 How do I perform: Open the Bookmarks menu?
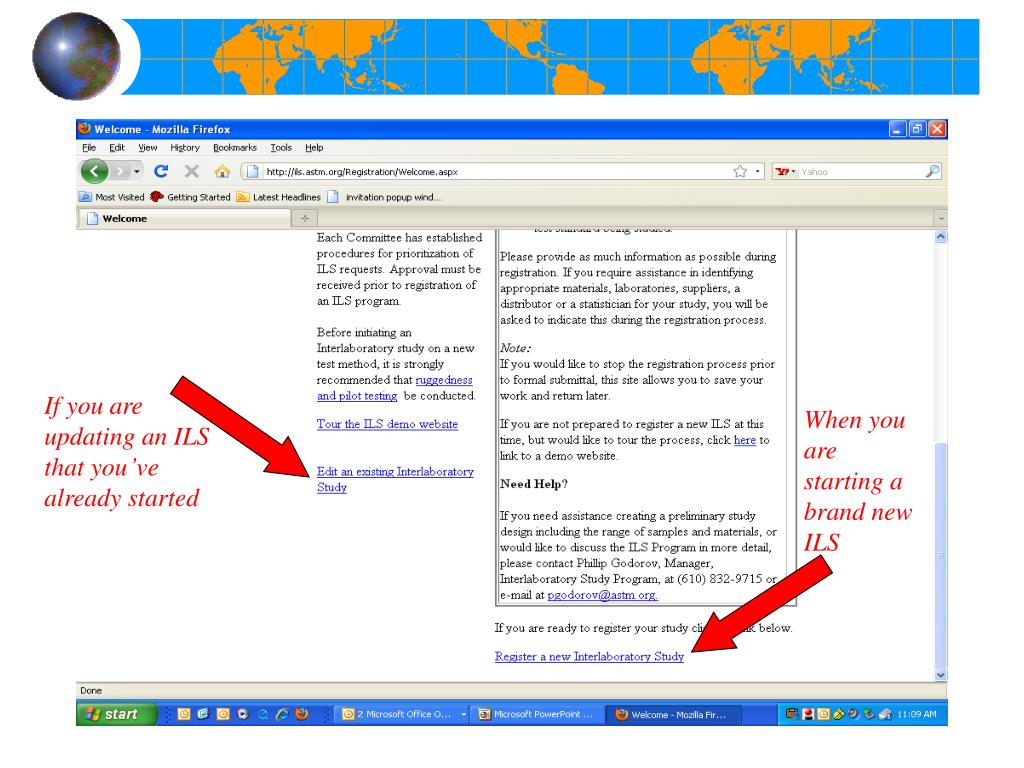click(x=235, y=147)
